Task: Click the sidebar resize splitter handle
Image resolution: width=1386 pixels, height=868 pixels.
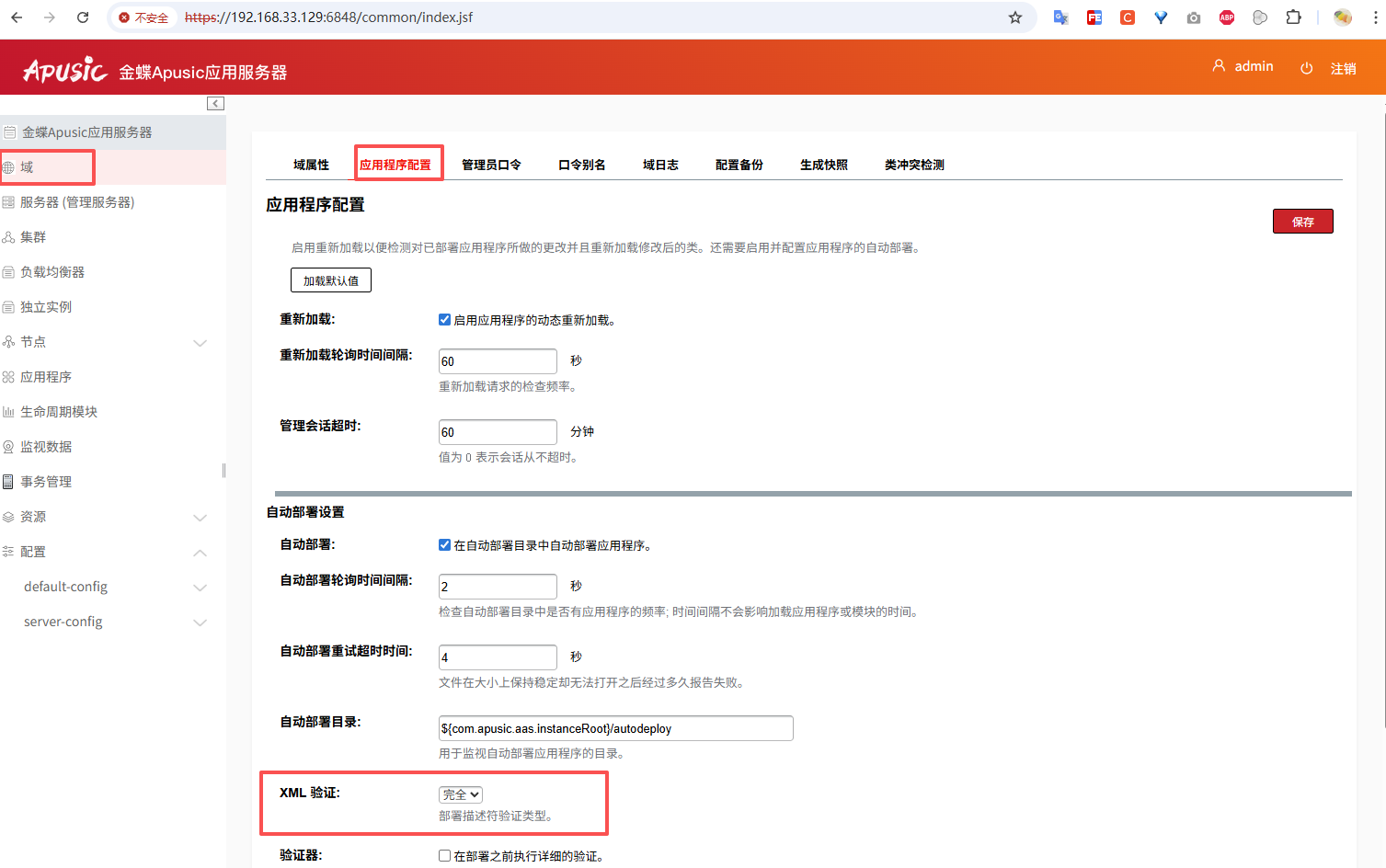Action: click(223, 471)
